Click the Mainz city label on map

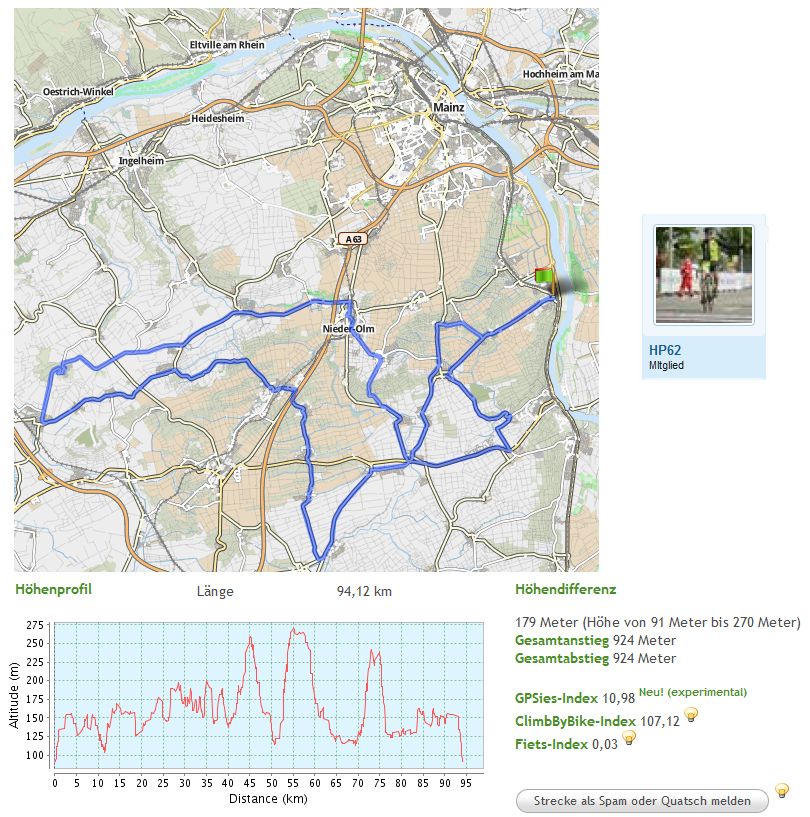449,107
